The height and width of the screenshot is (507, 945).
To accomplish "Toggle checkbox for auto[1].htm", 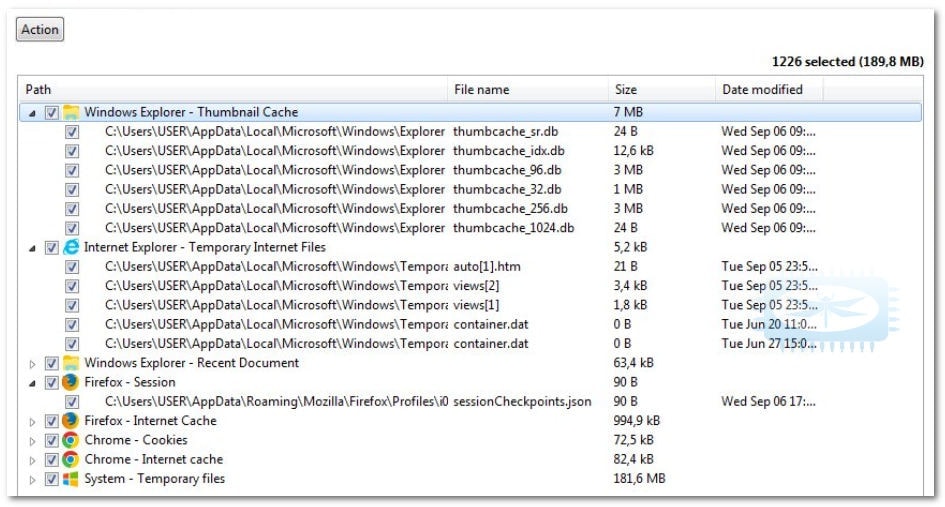I will (x=72, y=266).
